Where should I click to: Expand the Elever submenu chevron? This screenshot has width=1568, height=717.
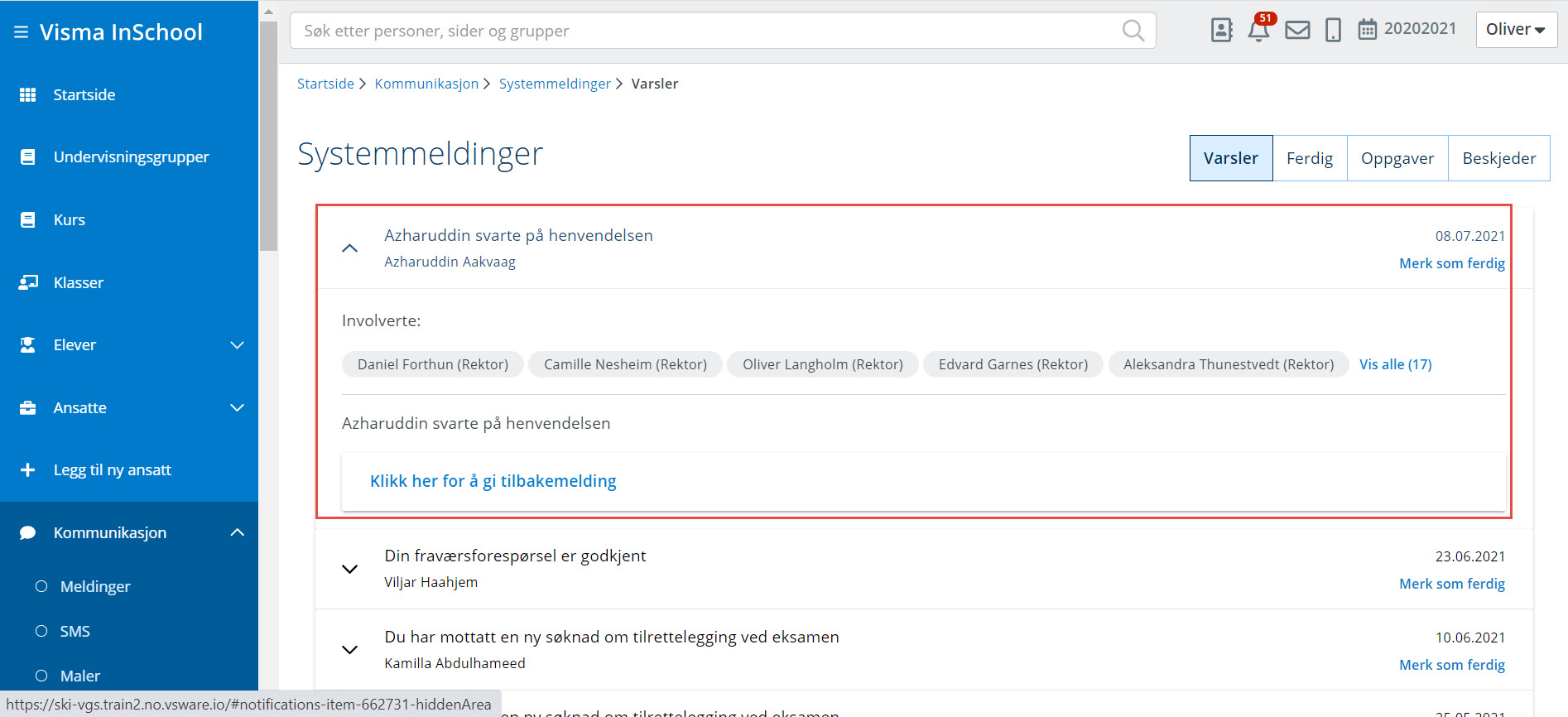coord(237,344)
